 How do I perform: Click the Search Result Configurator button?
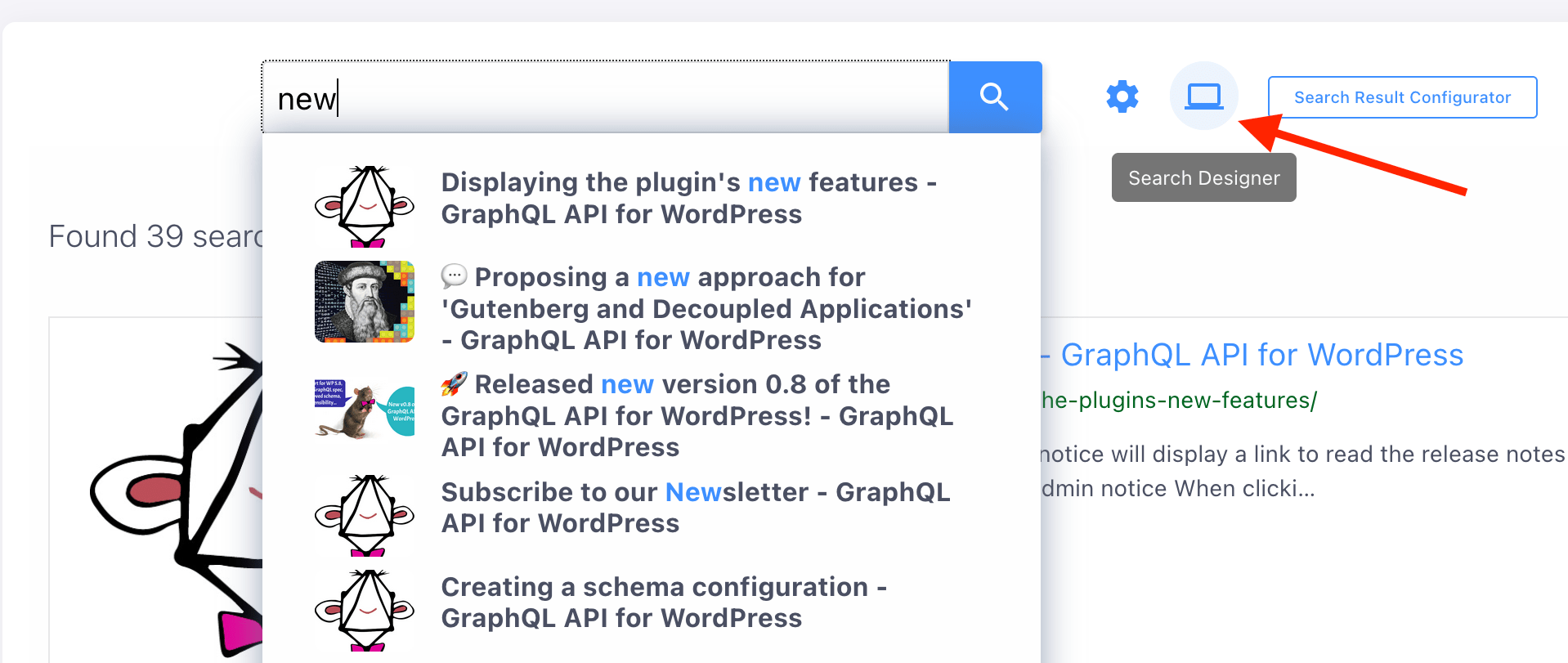click(x=1402, y=97)
